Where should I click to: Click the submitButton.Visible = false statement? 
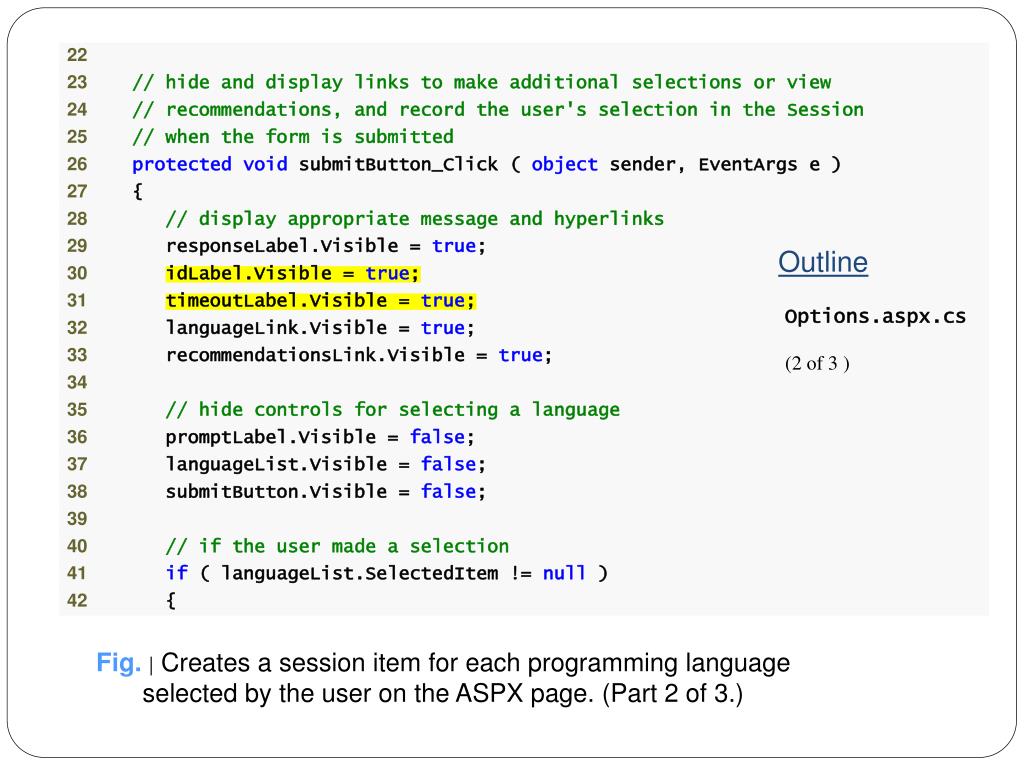click(325, 492)
